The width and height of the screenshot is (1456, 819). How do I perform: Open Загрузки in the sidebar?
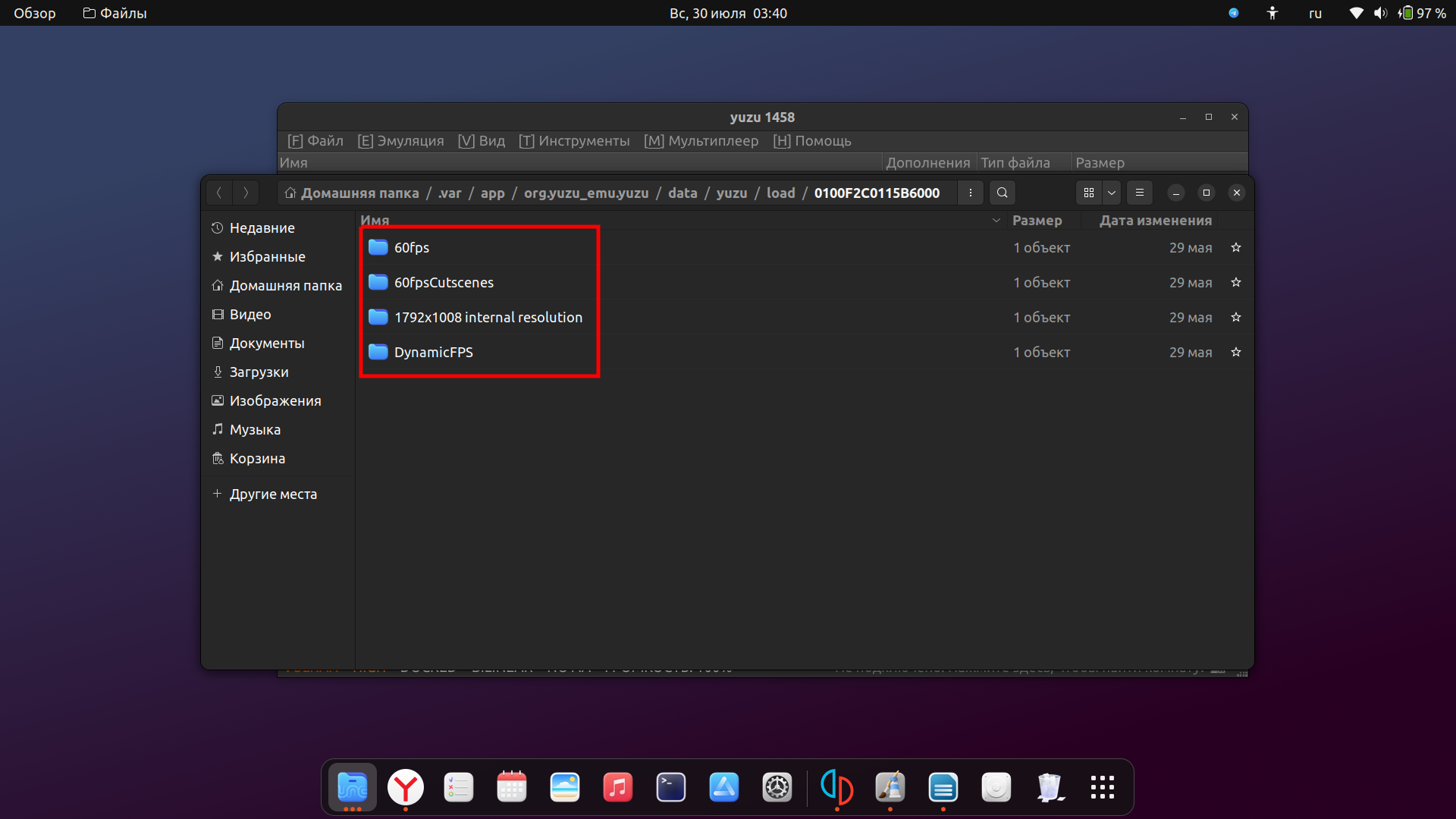278,372
